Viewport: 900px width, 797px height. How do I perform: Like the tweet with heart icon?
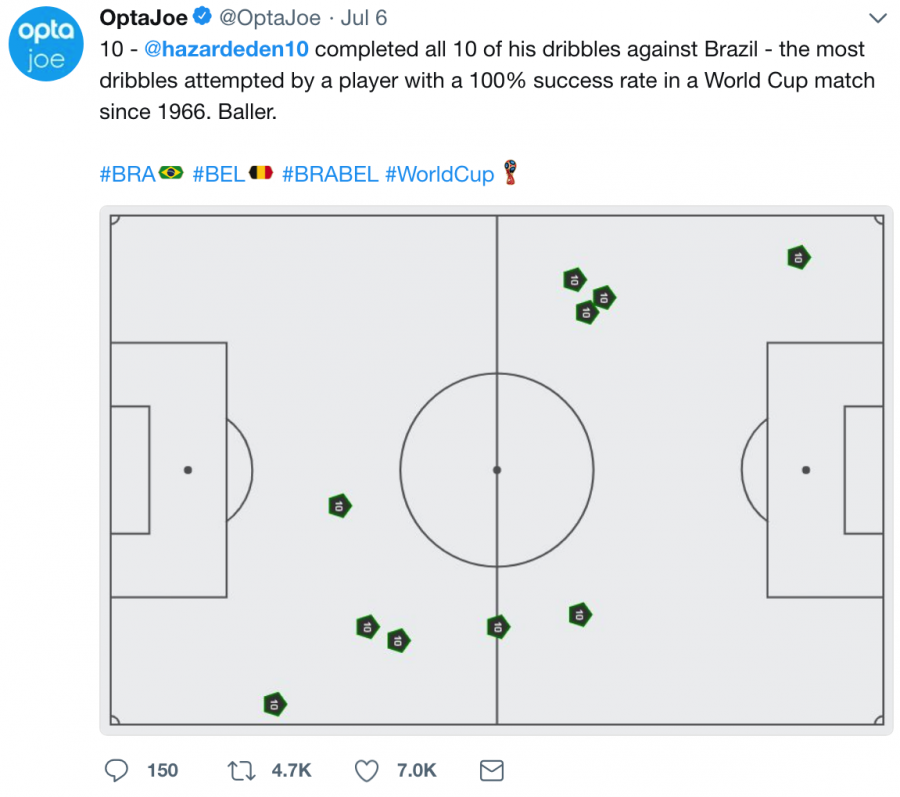(367, 769)
